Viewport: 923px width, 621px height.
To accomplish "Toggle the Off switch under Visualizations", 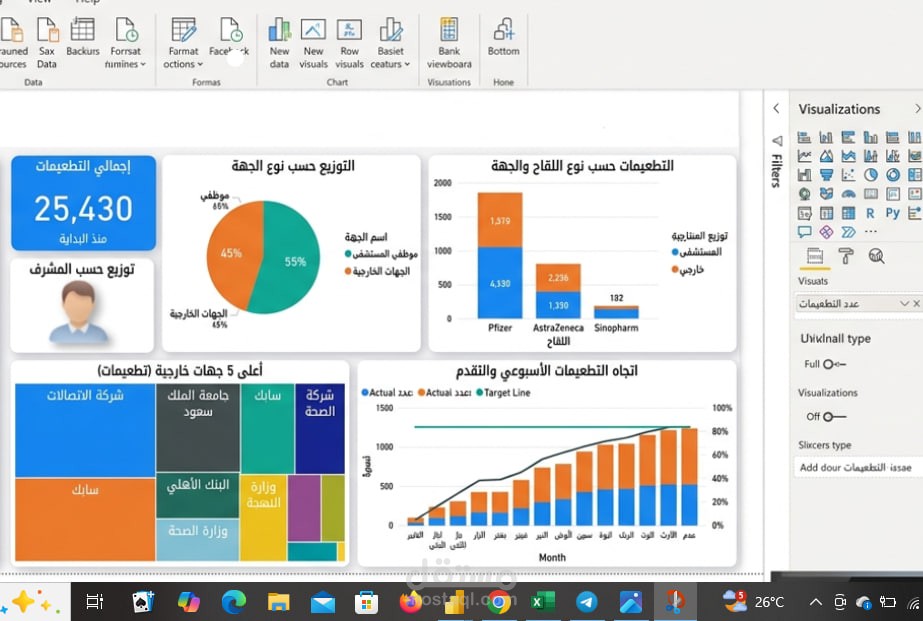I will pyautogui.click(x=834, y=416).
